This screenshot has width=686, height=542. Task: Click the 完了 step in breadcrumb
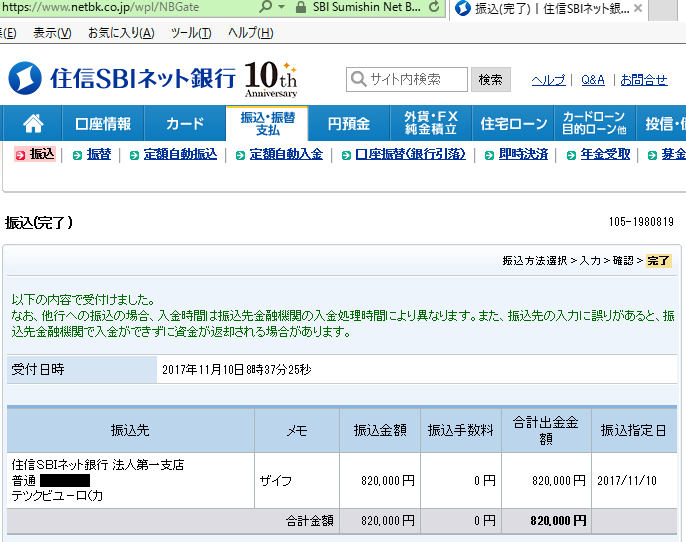658,261
